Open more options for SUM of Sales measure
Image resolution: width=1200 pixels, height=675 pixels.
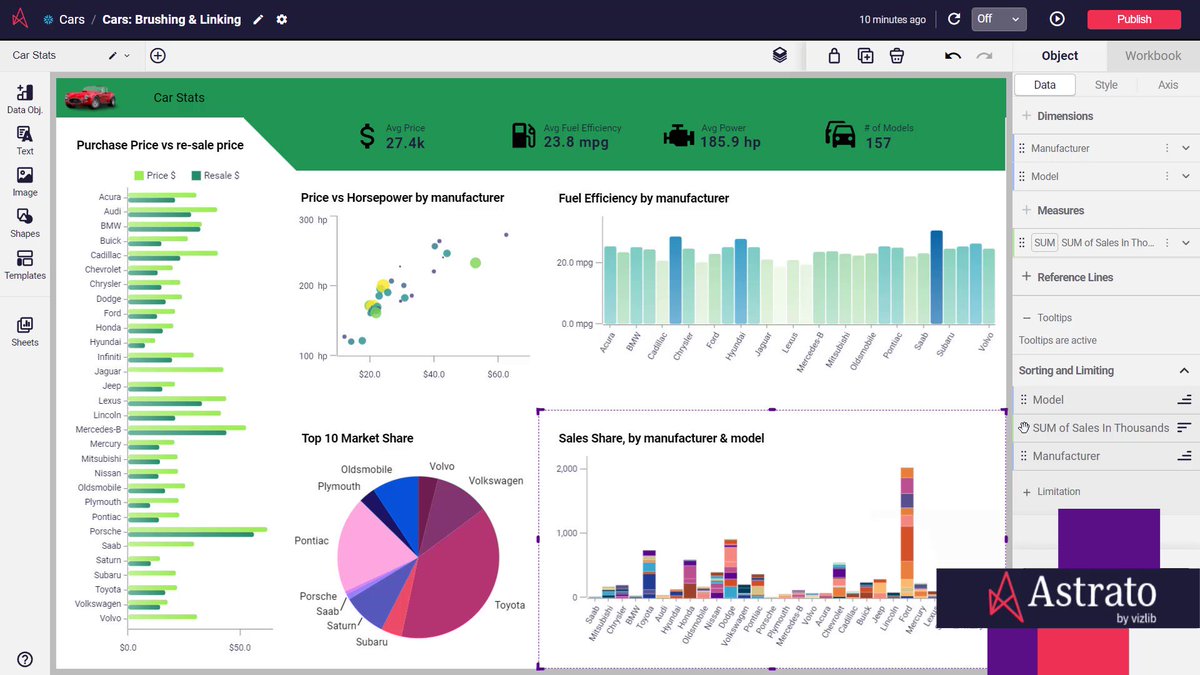(1167, 243)
